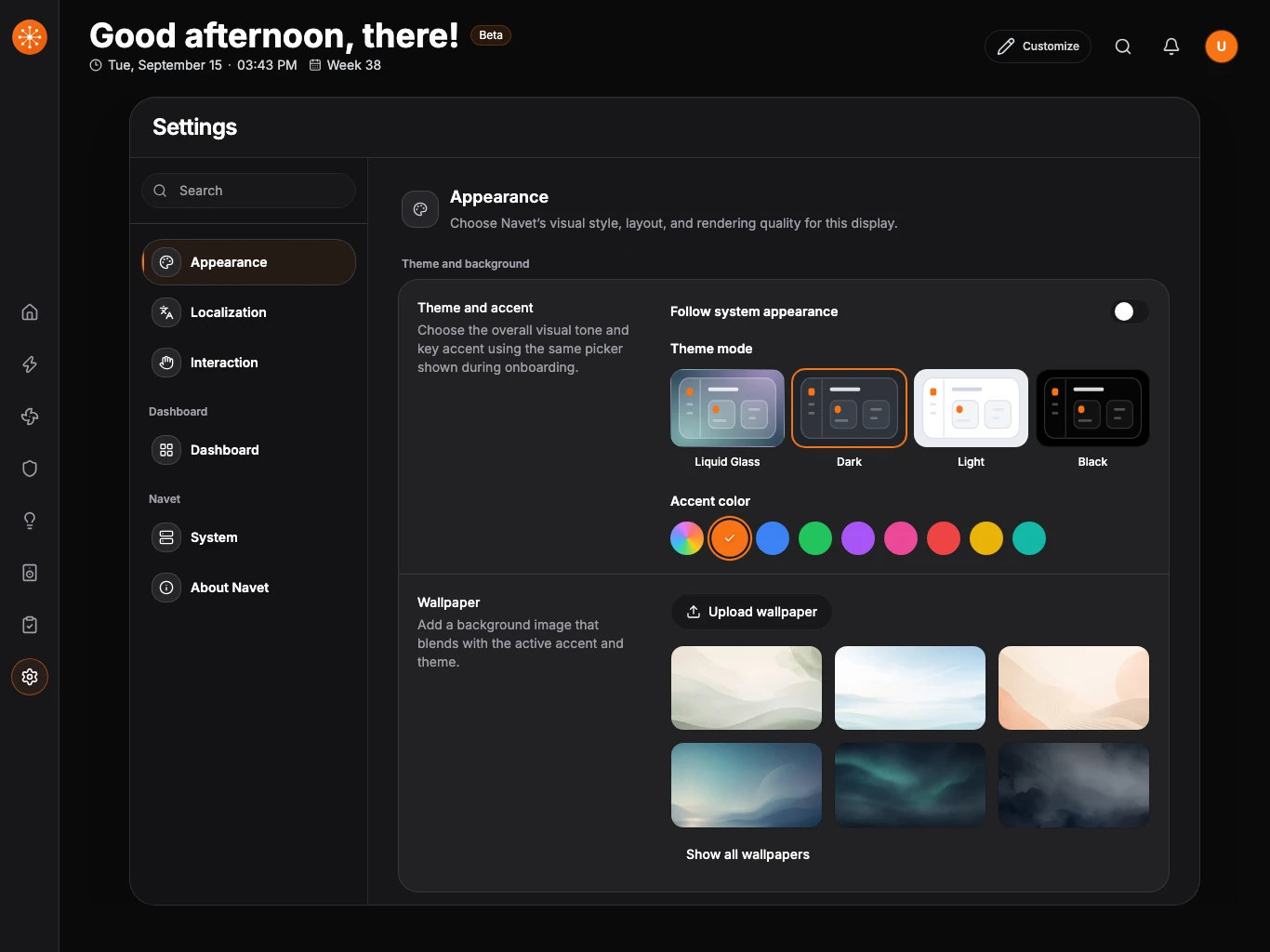Open the search magnifier in top bar

click(1123, 46)
